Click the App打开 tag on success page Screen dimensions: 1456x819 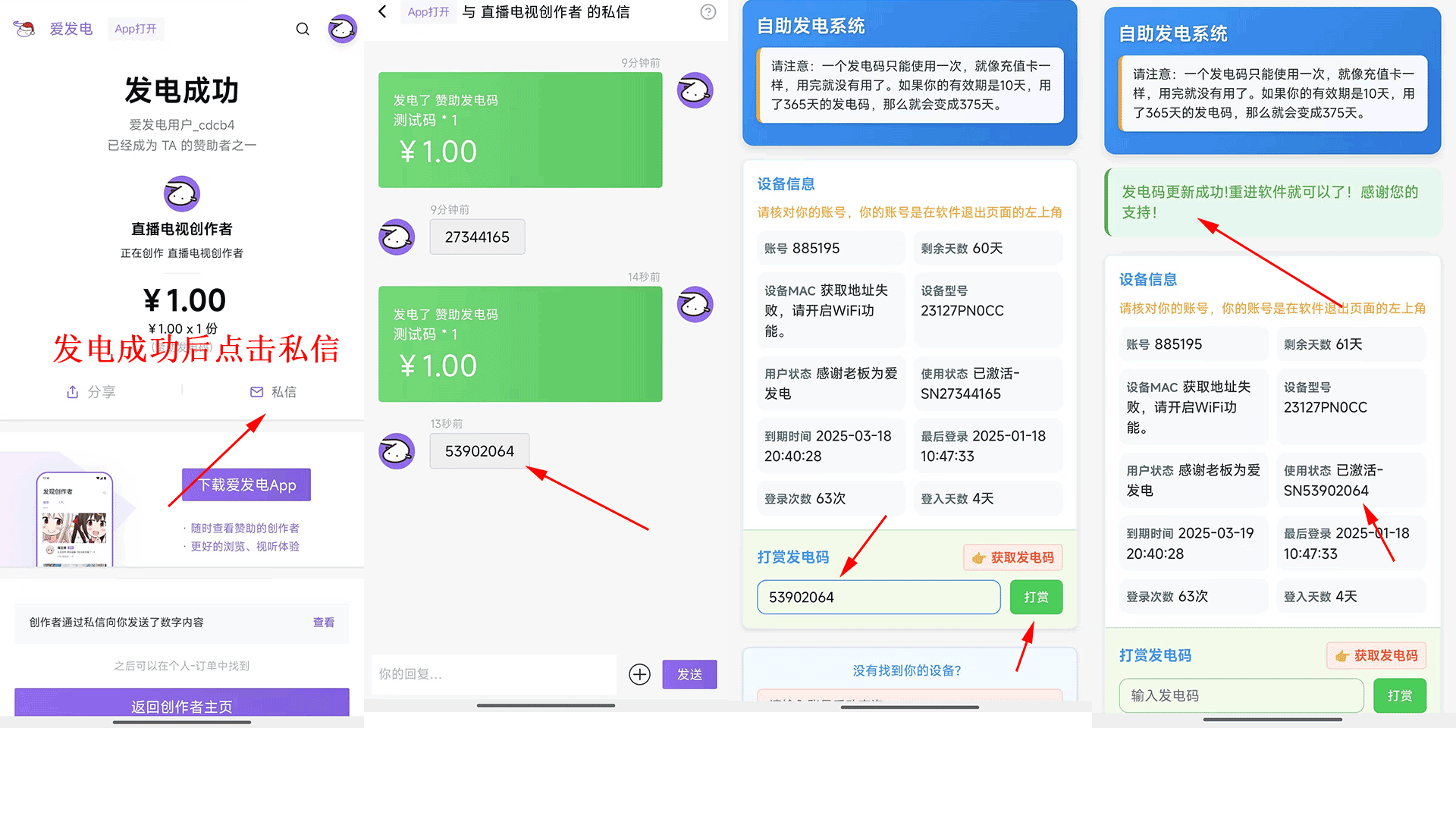(x=136, y=29)
